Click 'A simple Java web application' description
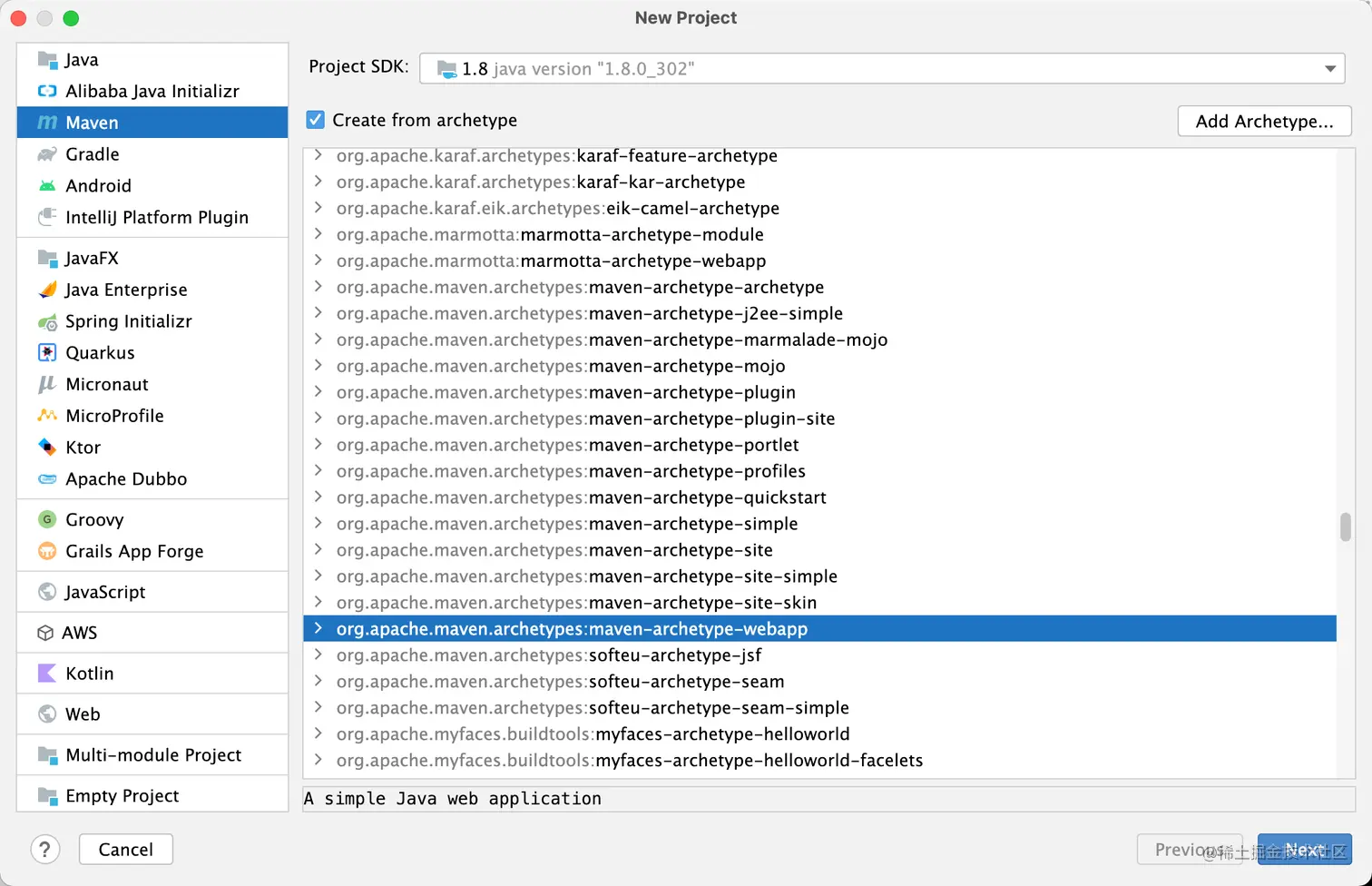Screen dimensions: 1372x886 (453, 799)
